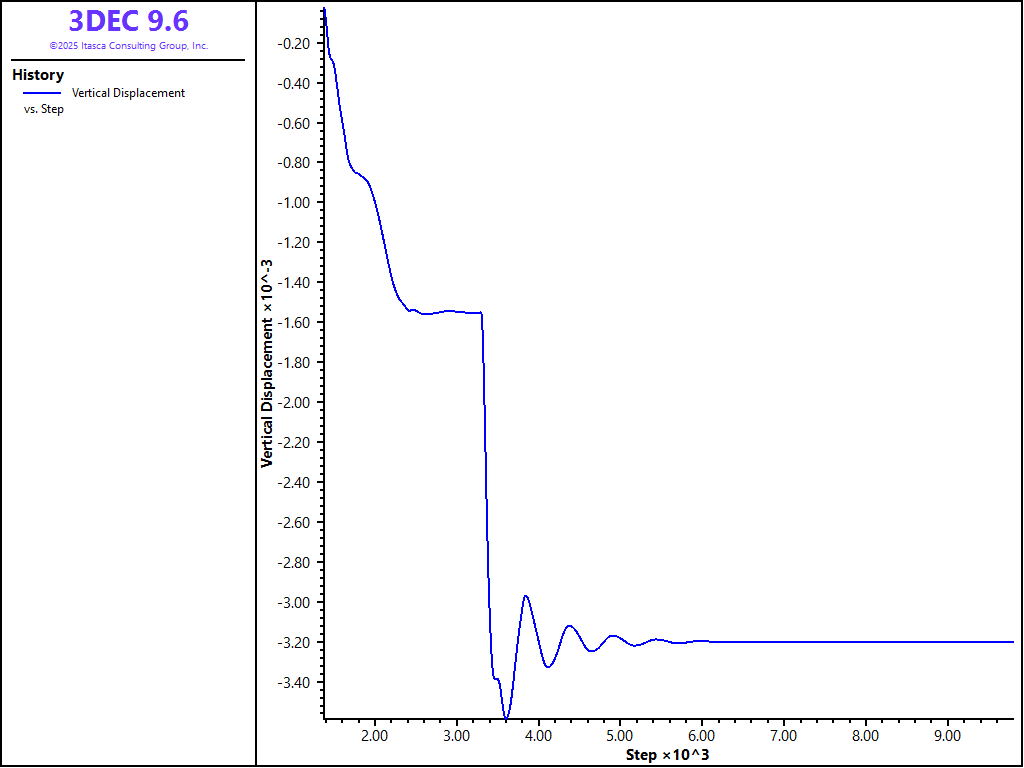Click the 'Step ×10^3' axis title

(x=667, y=754)
